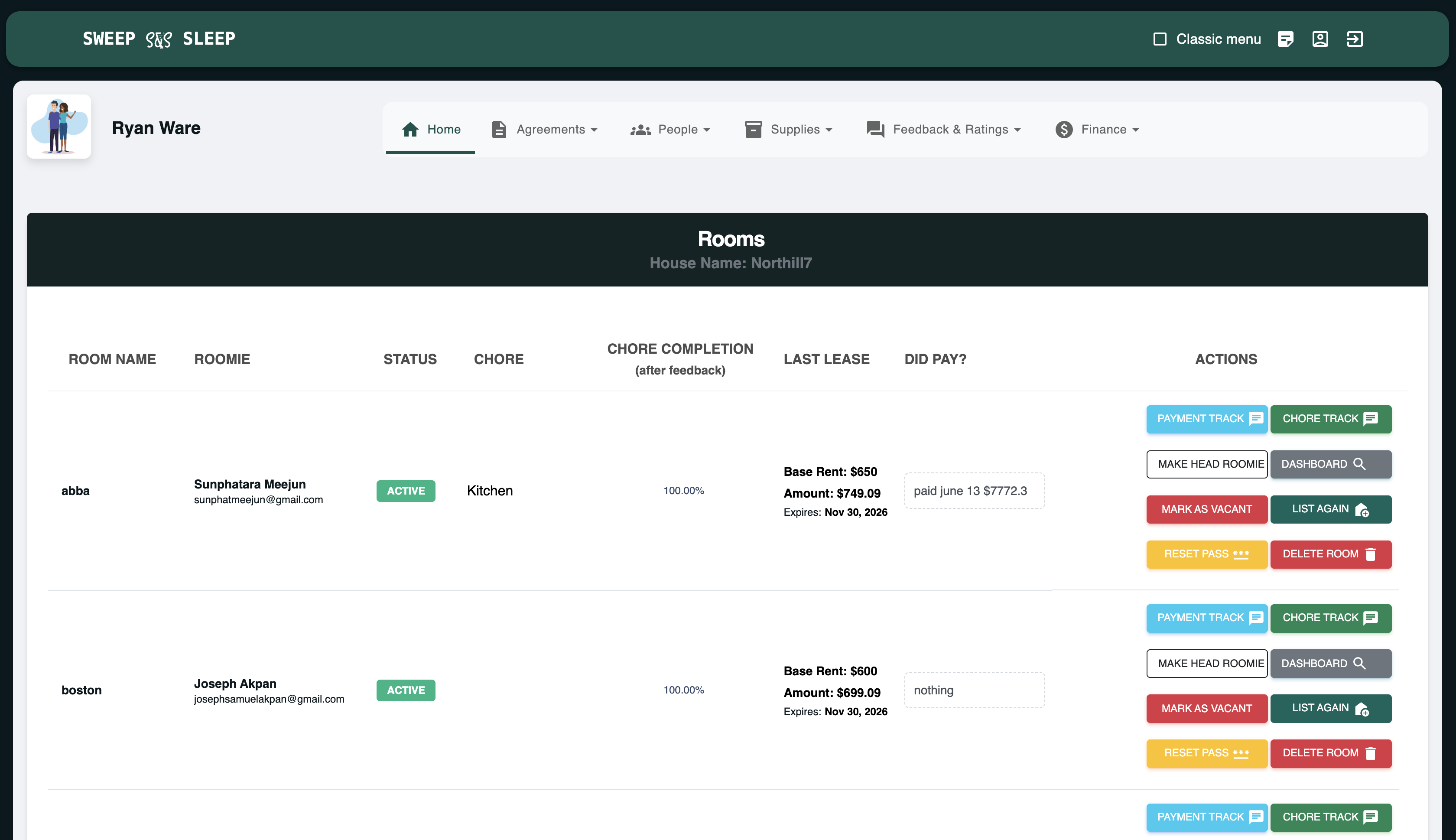Click the email josephsamuelakpan@gmail.com

[x=269, y=699]
